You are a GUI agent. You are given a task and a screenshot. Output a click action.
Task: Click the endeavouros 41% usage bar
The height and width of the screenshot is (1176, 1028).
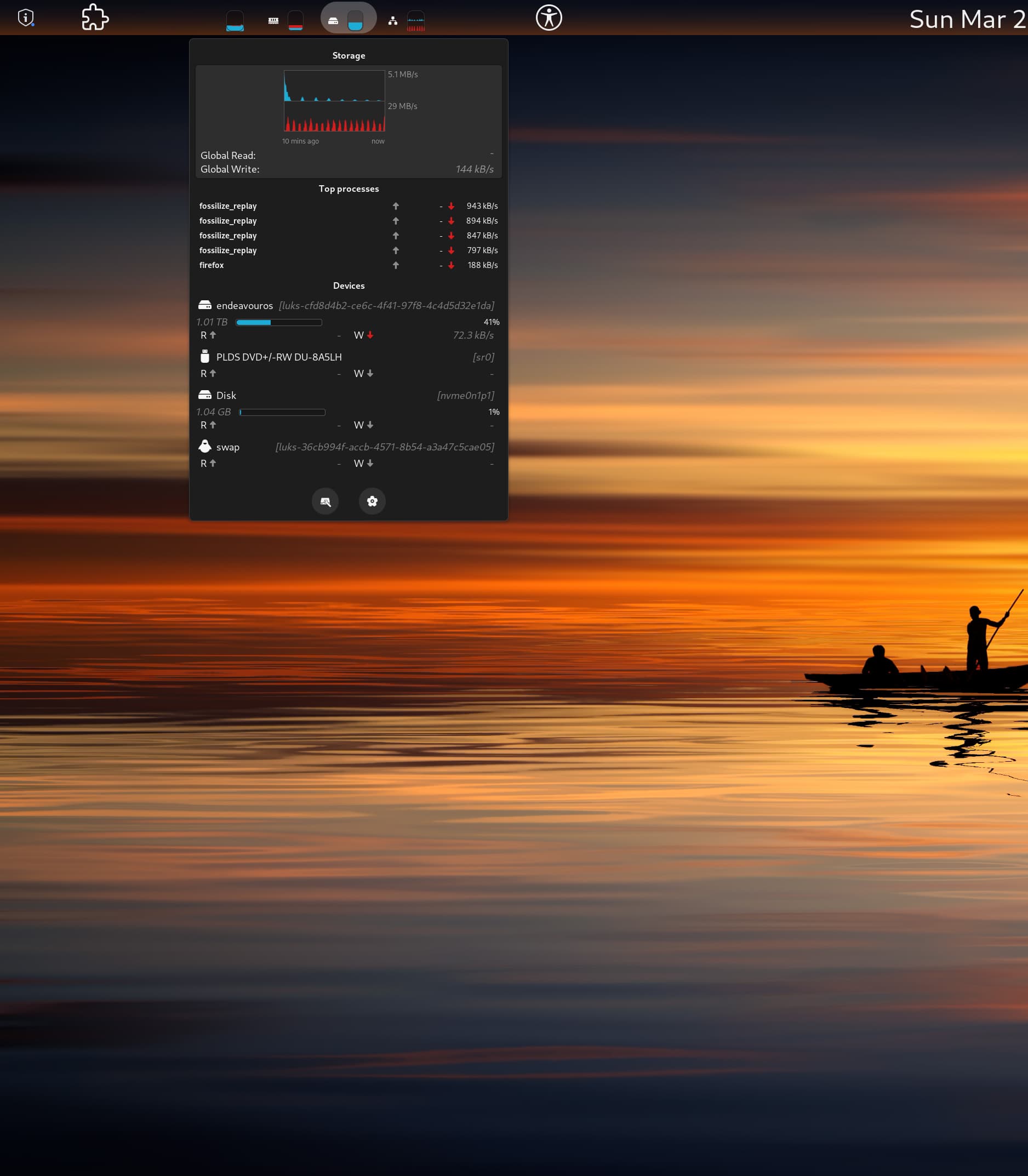(279, 322)
